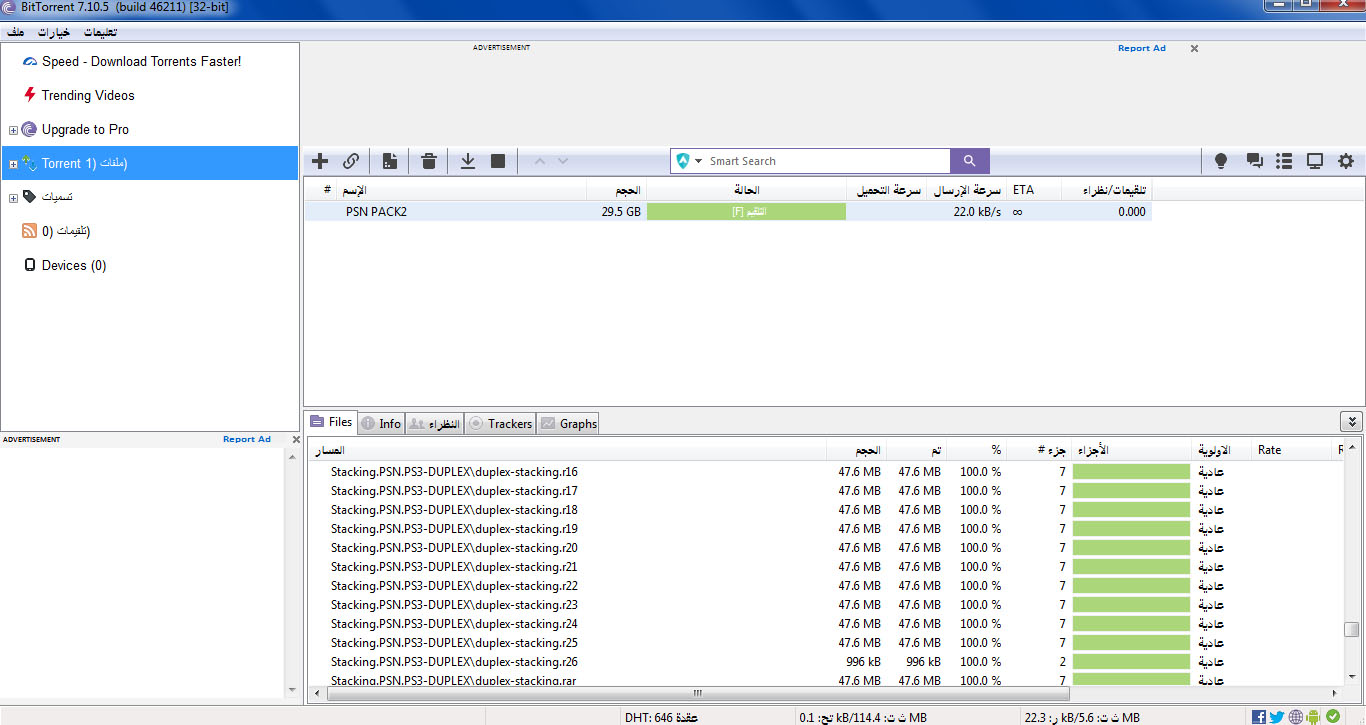Viewport: 1366px width, 725px height.
Task: Open the search provider dropdown arrow
Action: coord(699,161)
